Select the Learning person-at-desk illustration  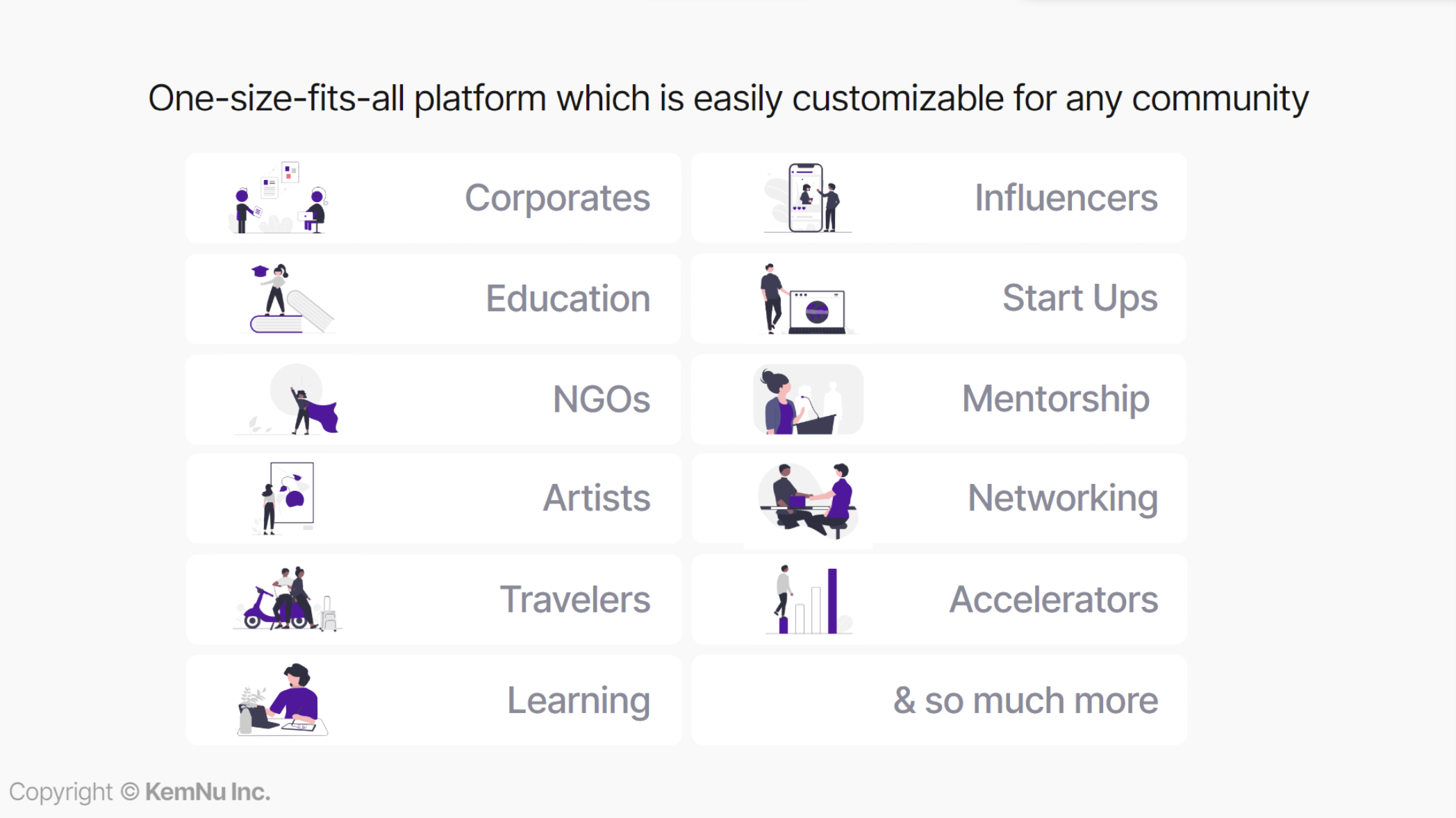282,699
